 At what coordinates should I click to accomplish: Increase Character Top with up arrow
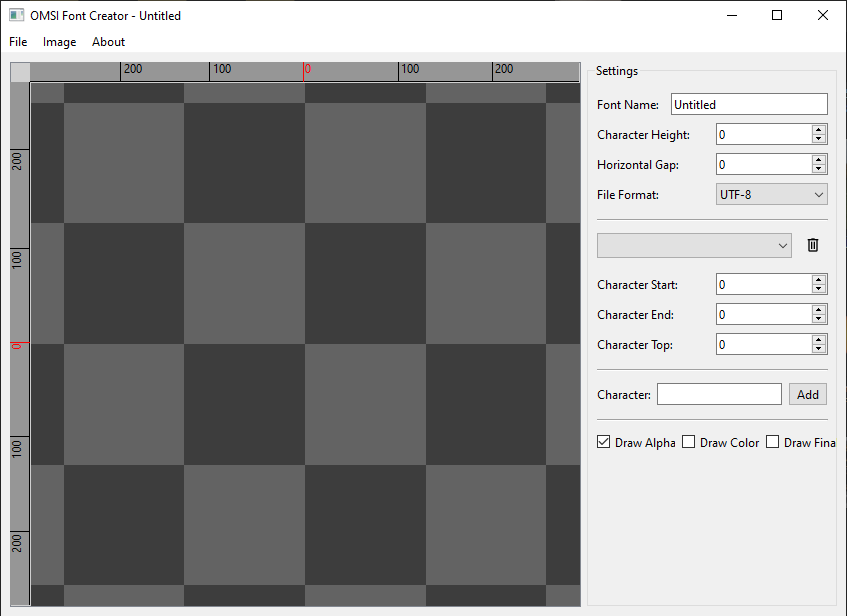pyautogui.click(x=819, y=340)
